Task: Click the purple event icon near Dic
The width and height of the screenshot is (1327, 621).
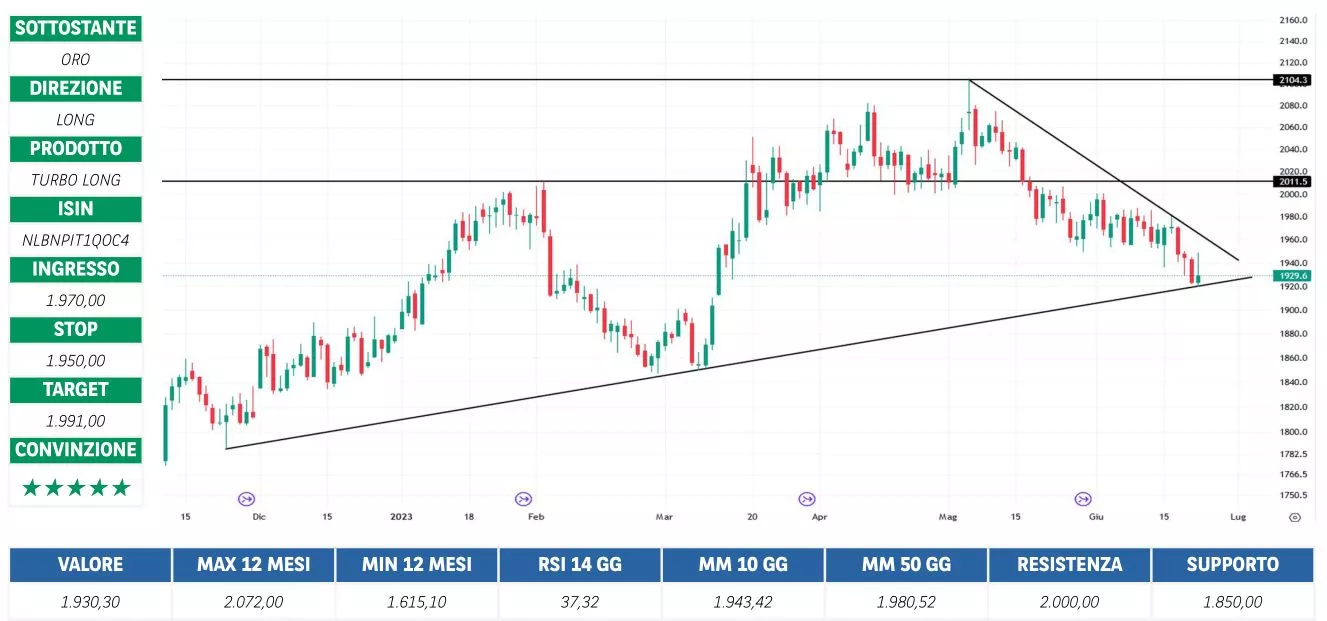Action: pyautogui.click(x=246, y=497)
